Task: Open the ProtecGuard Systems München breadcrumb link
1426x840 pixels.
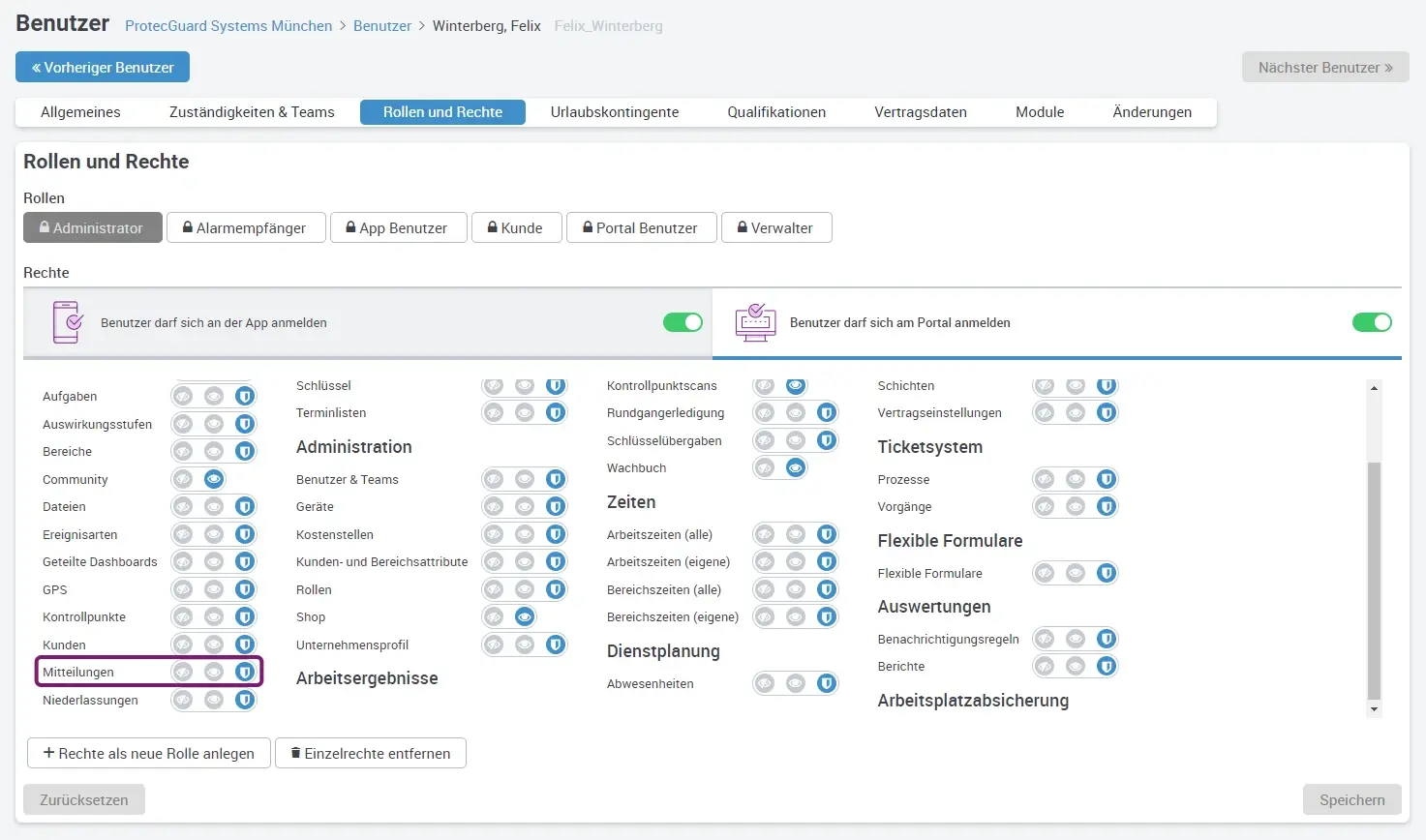Action: 228,26
